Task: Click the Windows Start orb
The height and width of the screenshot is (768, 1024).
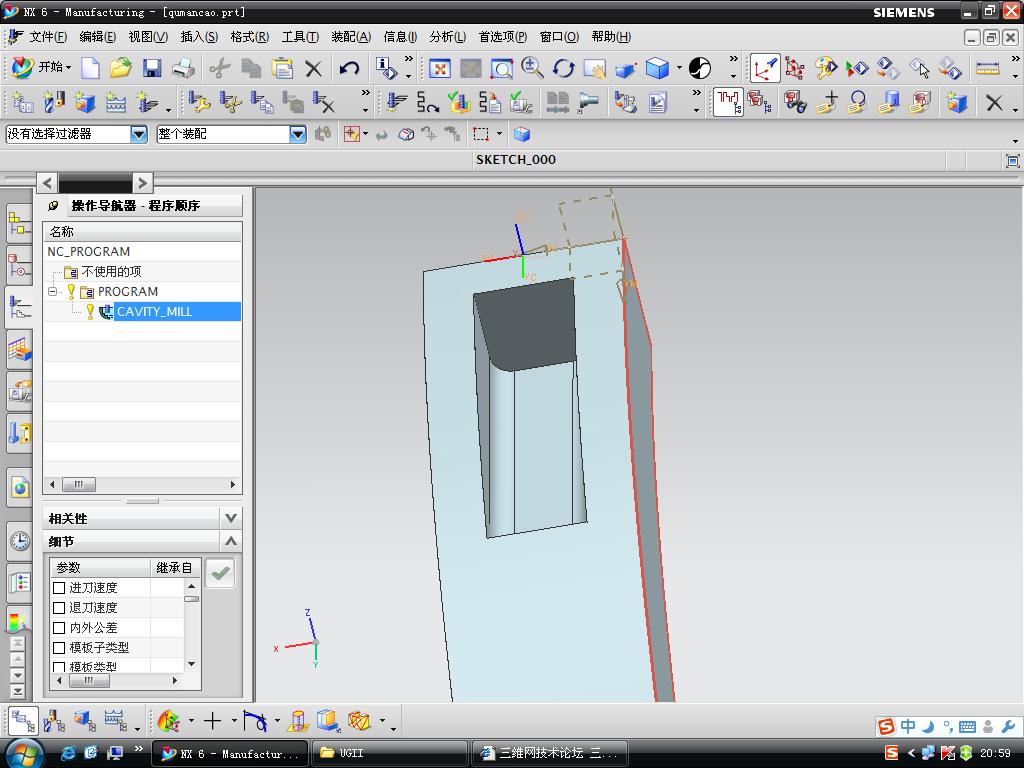Action: tap(24, 753)
